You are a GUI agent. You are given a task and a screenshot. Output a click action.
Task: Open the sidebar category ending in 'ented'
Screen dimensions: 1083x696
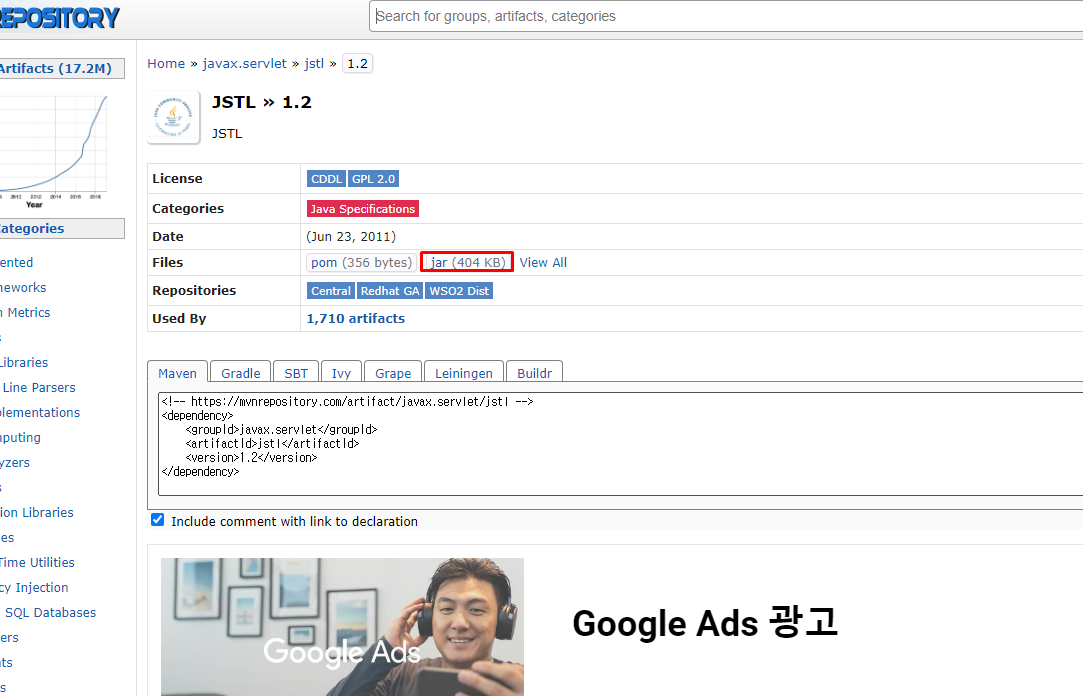pos(17,262)
